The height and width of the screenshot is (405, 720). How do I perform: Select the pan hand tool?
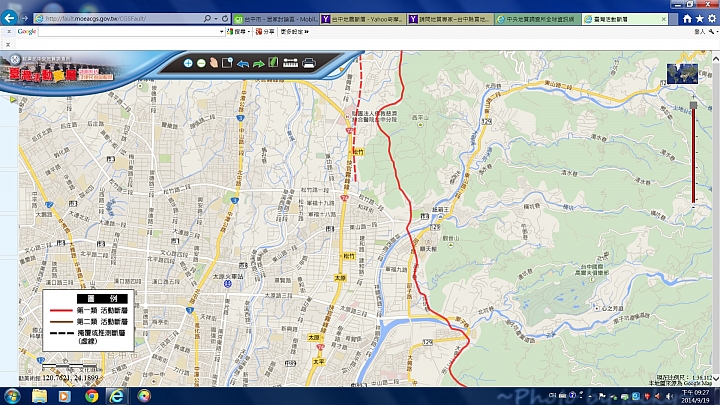[x=214, y=62]
